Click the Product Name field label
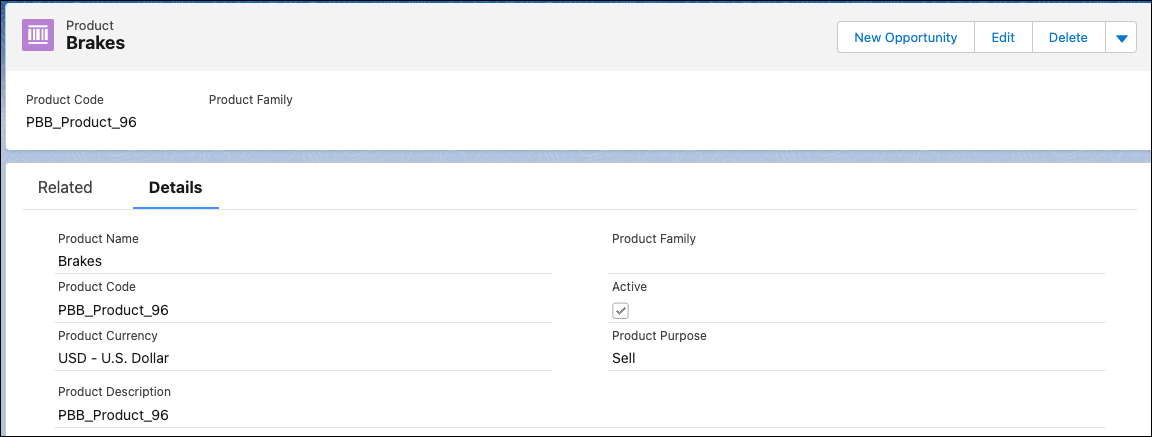This screenshot has height=437, width=1152. pyautogui.click(x=98, y=239)
